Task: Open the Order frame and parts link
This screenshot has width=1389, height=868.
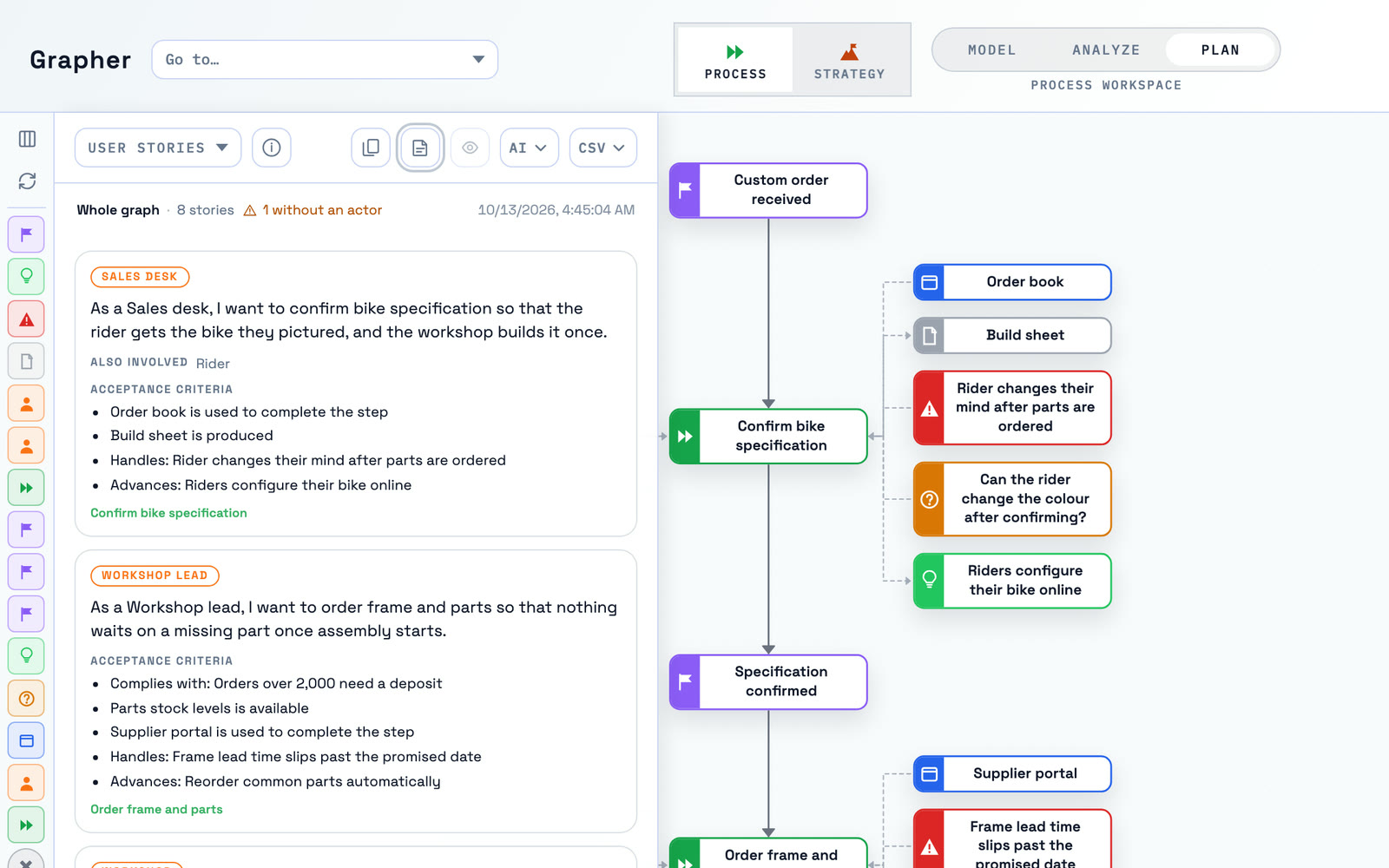Action: (156, 809)
